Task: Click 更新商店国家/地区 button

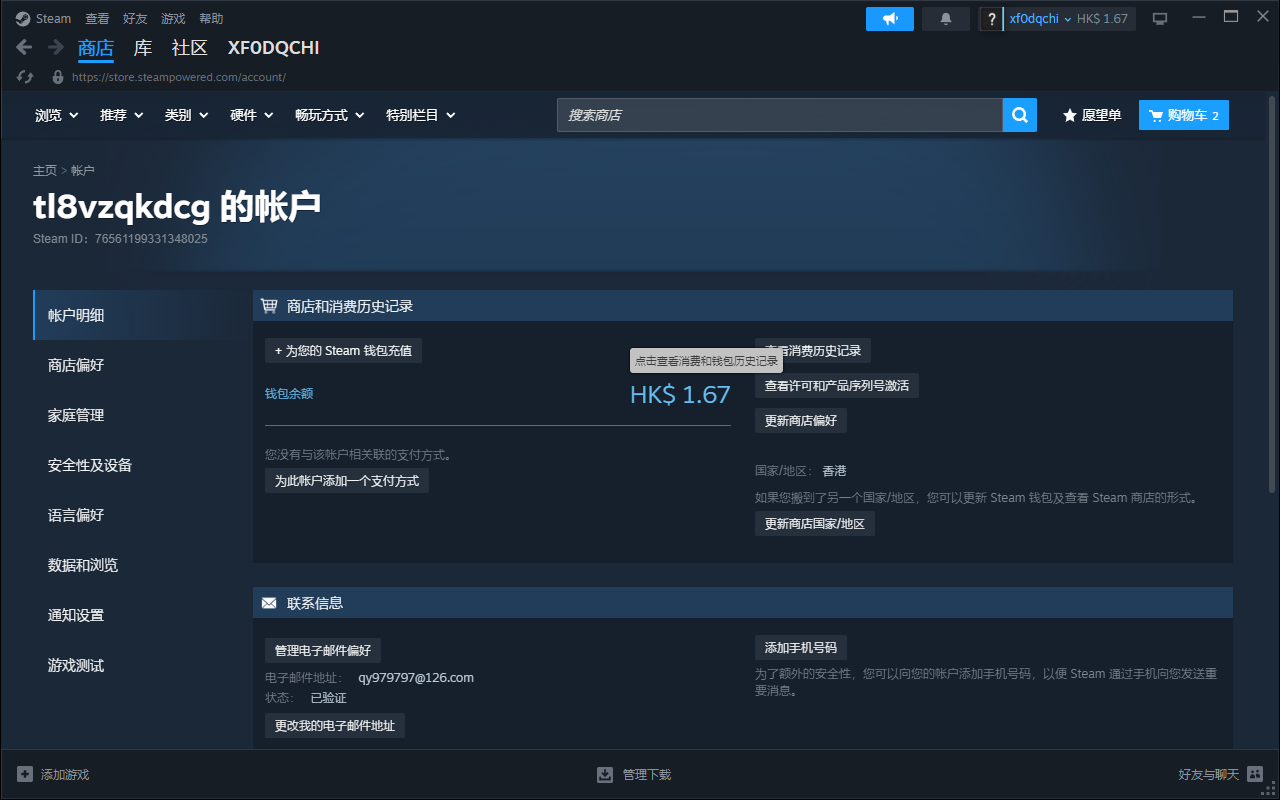Action: pyautogui.click(x=815, y=524)
